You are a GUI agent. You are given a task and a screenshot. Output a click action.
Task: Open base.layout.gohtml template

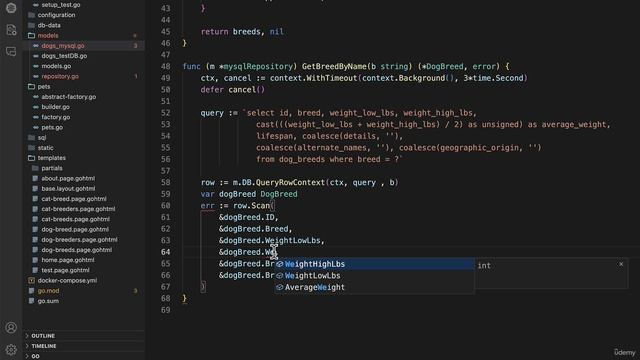pyautogui.click(x=84, y=189)
